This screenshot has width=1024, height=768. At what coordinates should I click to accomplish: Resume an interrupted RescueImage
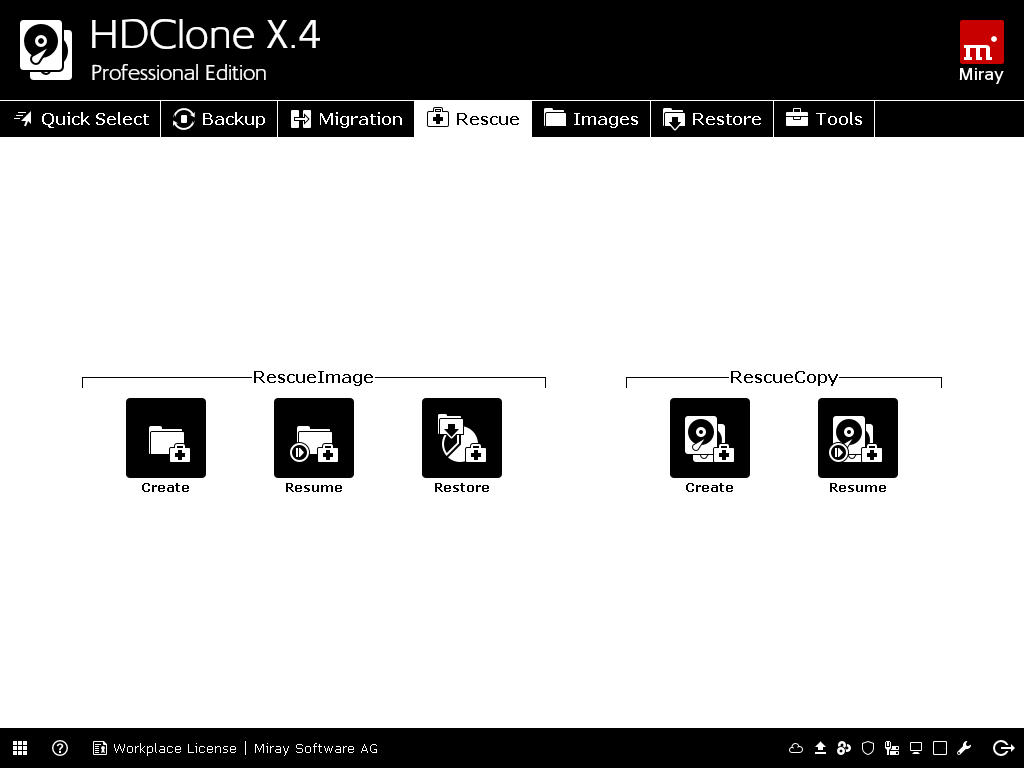tap(313, 438)
